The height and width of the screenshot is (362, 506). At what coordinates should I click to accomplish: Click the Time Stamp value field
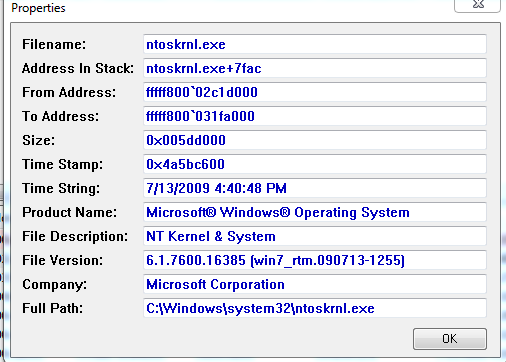[x=315, y=164]
